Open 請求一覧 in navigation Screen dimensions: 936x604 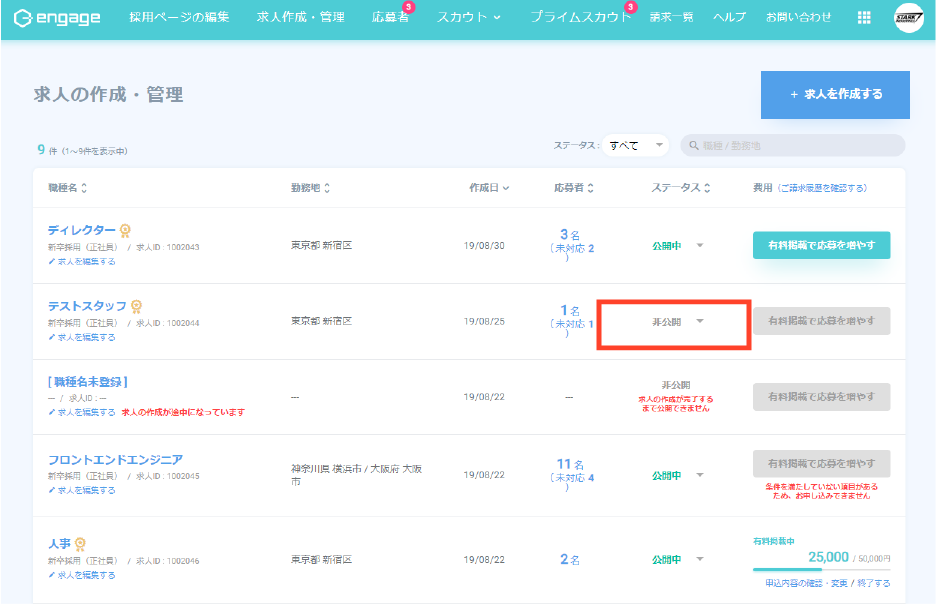click(x=672, y=17)
